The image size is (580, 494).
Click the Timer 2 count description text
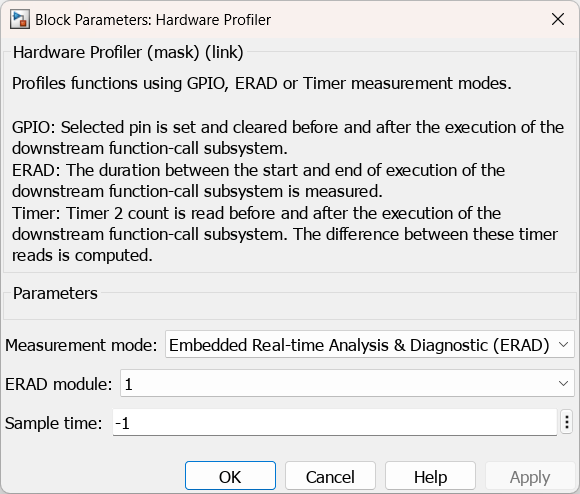click(285, 234)
